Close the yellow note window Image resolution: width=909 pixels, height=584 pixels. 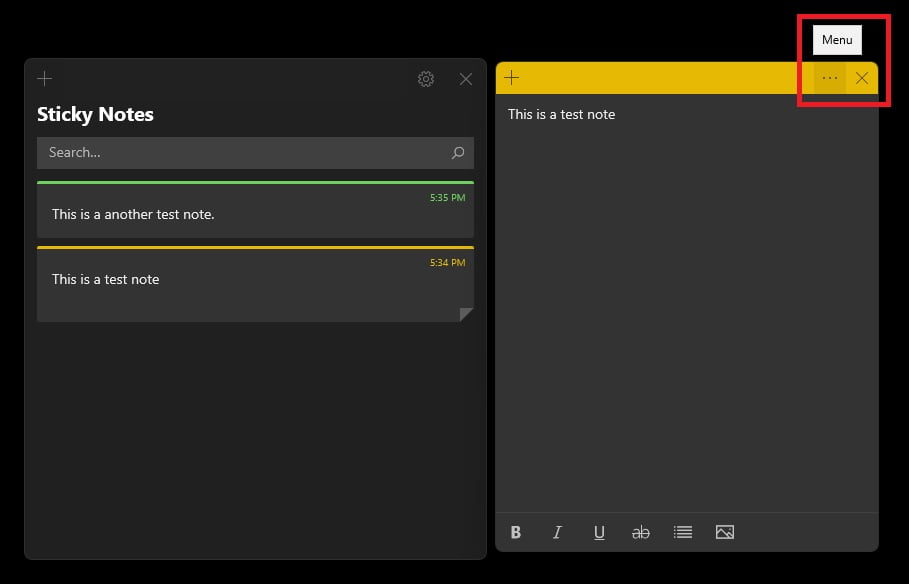(x=862, y=78)
